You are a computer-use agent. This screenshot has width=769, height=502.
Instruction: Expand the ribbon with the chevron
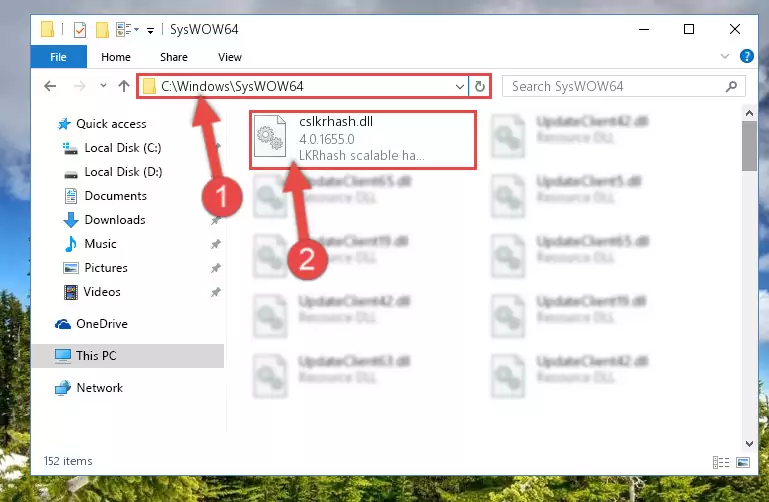(725, 56)
